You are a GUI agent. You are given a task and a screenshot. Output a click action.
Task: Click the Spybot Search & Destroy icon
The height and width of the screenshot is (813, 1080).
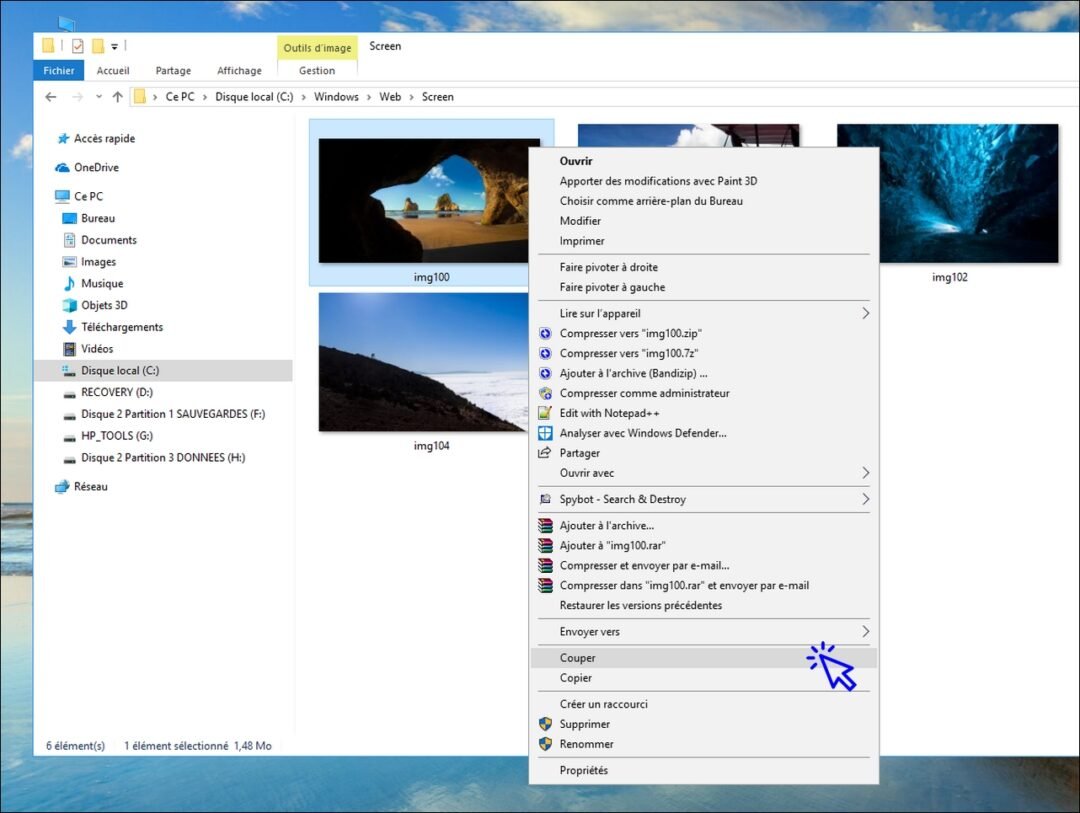545,500
